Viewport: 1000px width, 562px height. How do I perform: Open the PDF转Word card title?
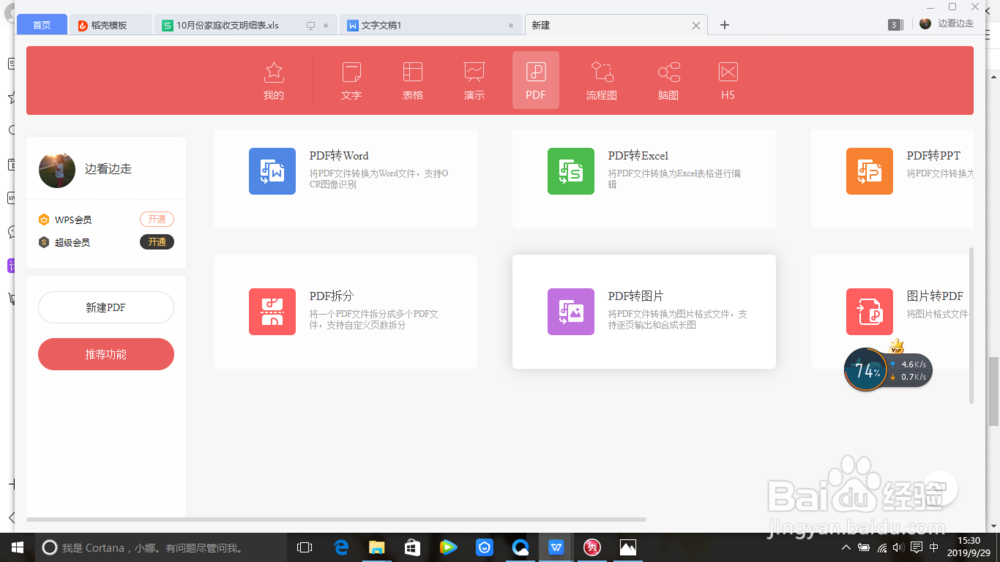pos(339,156)
